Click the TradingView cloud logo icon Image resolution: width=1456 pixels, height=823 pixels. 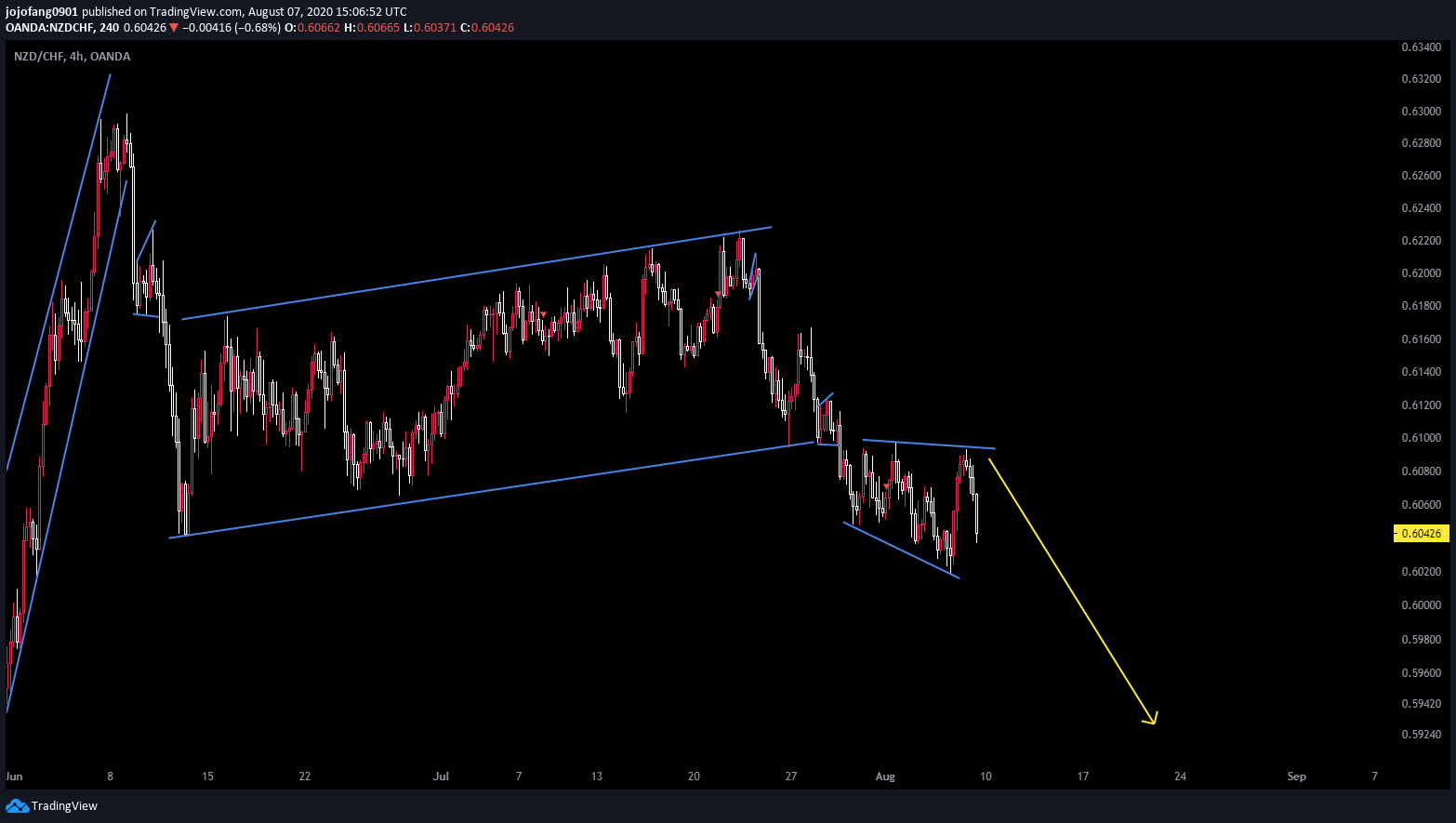coord(17,805)
